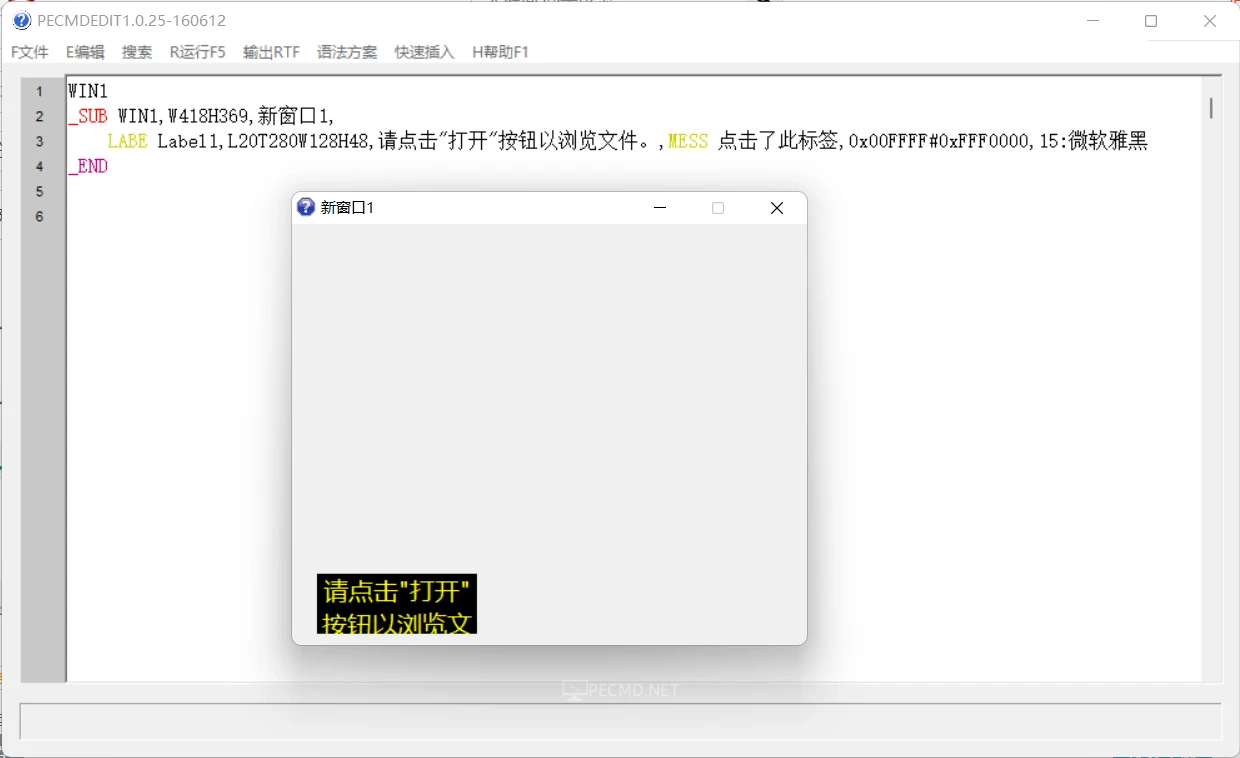1240x758 pixels.
Task: Click the LABE keyword in the editor
Action: 127,141
